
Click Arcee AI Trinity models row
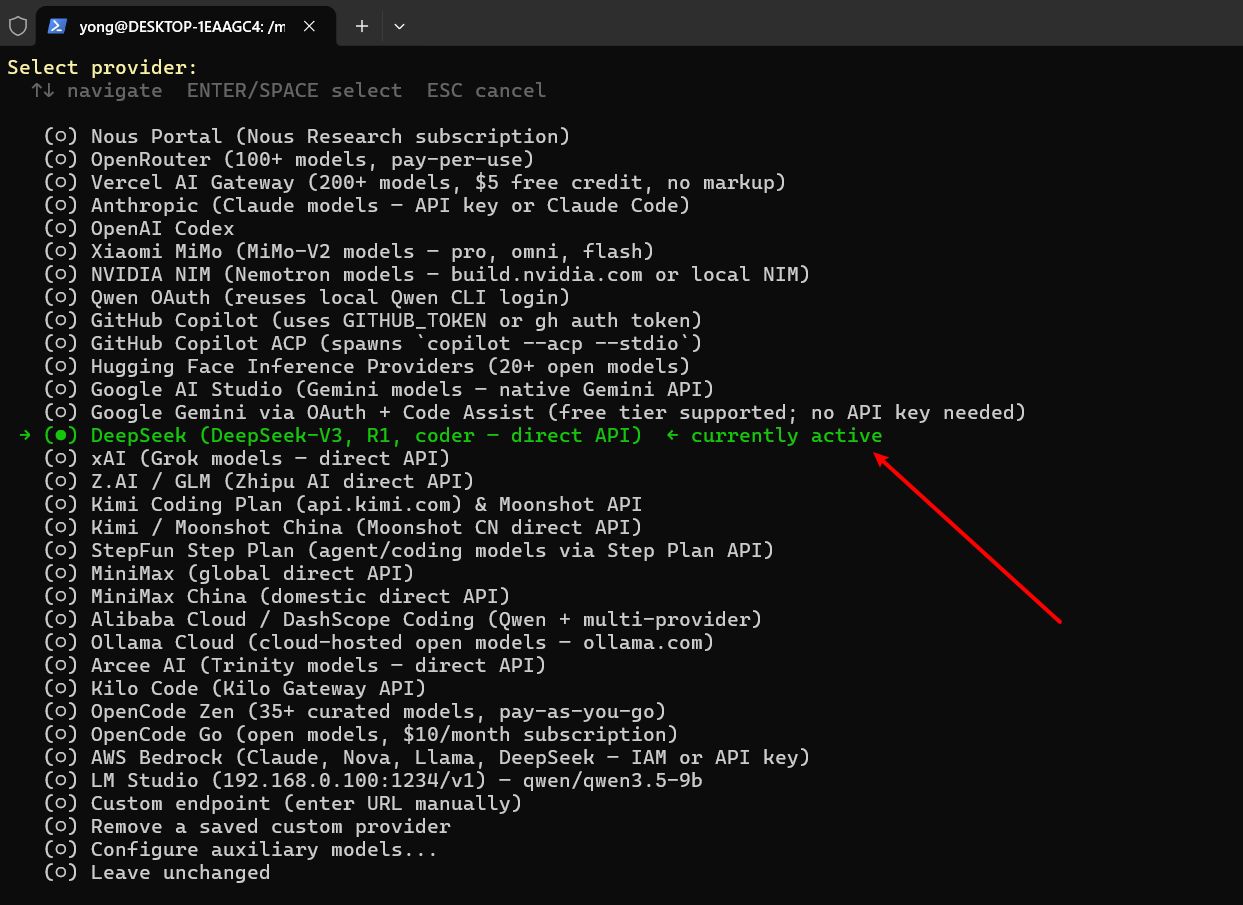(x=295, y=665)
